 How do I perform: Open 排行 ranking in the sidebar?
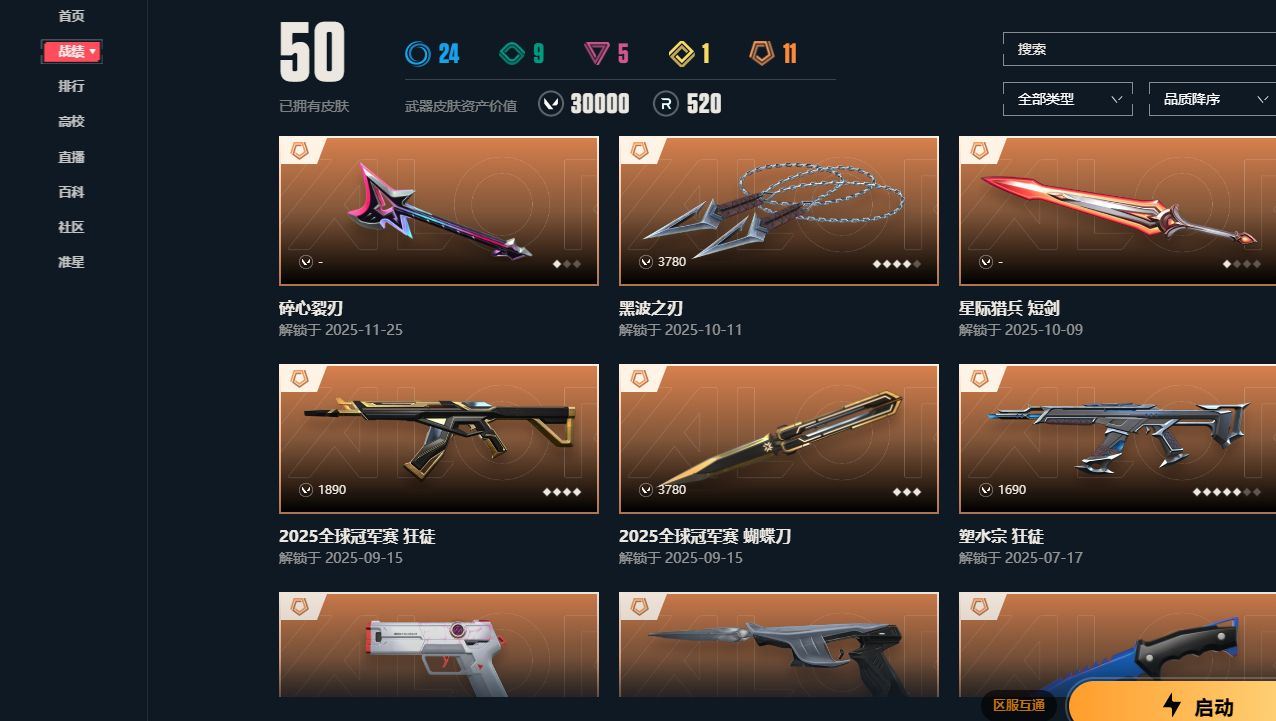click(x=71, y=86)
